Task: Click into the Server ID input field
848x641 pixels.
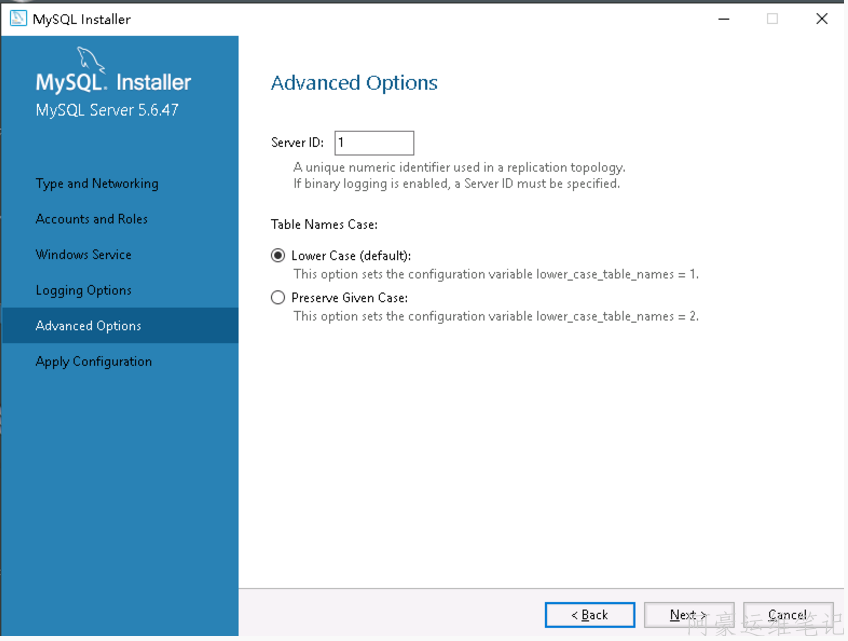Action: pyautogui.click(x=373, y=143)
